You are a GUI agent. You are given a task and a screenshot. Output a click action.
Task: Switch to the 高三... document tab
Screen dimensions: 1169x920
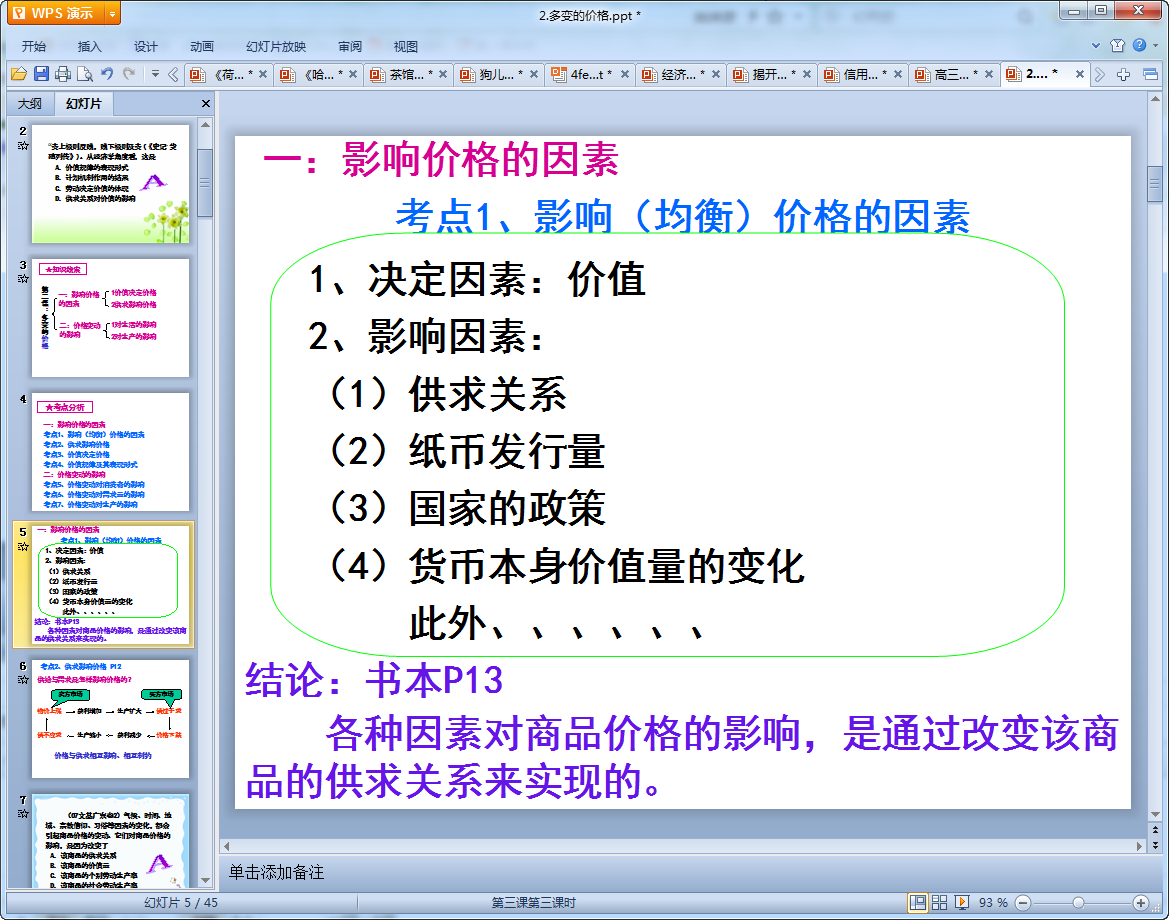954,74
